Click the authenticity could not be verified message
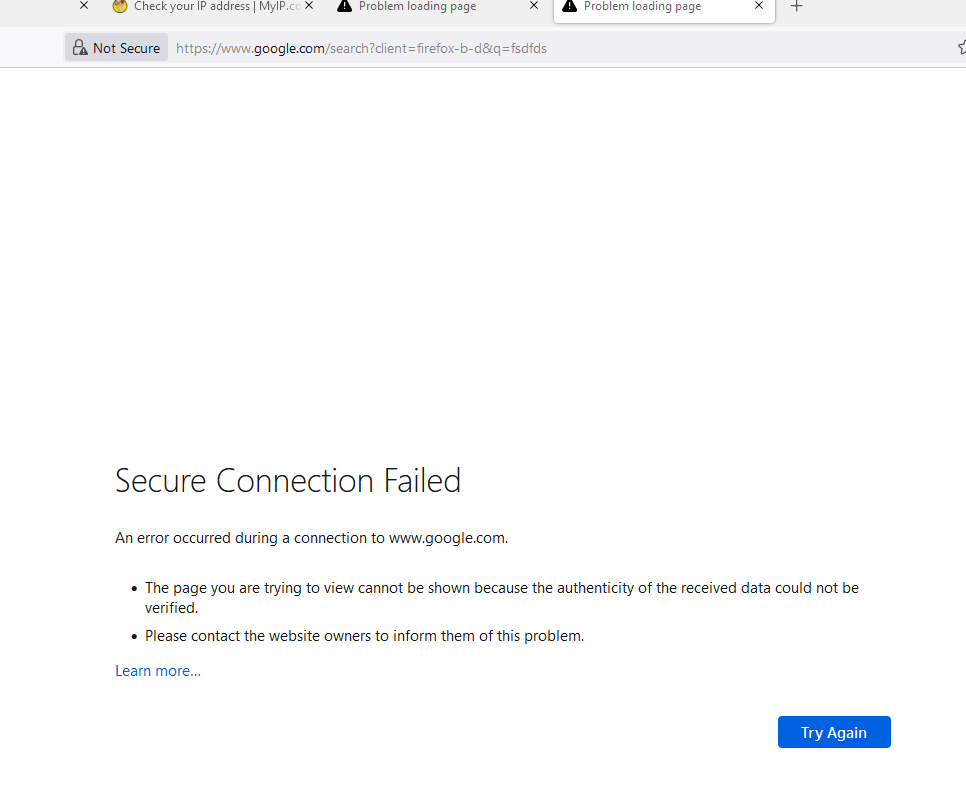The height and width of the screenshot is (796, 966). 501,598
